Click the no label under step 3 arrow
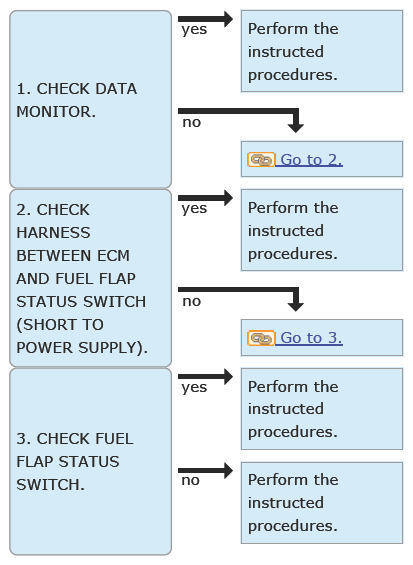Viewport: 413px width, 565px height. tap(190, 480)
